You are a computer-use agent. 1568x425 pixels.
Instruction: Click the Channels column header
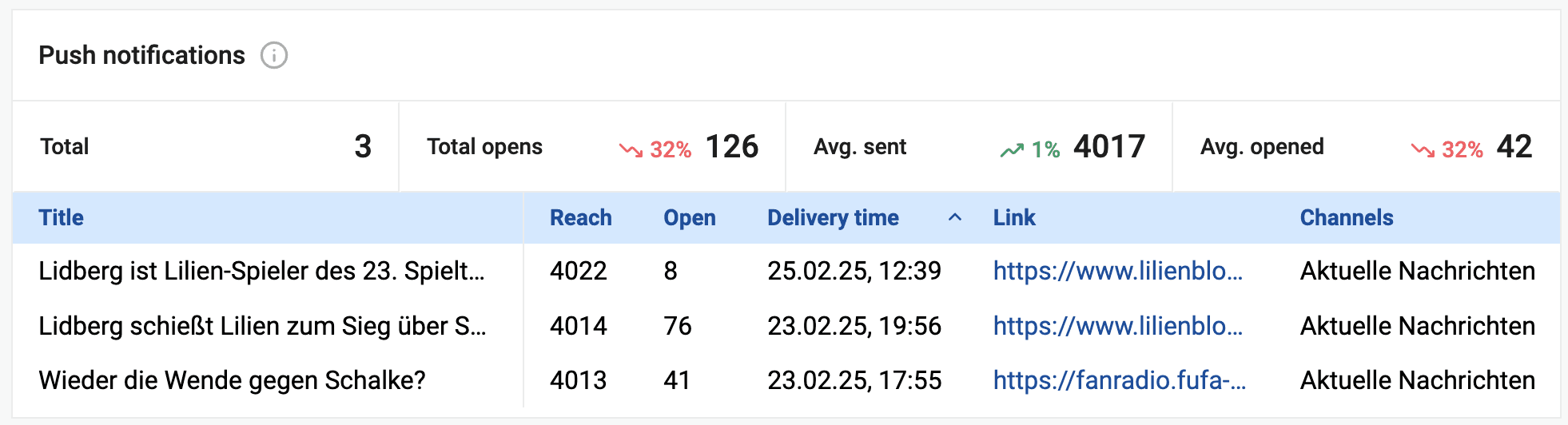(1347, 217)
